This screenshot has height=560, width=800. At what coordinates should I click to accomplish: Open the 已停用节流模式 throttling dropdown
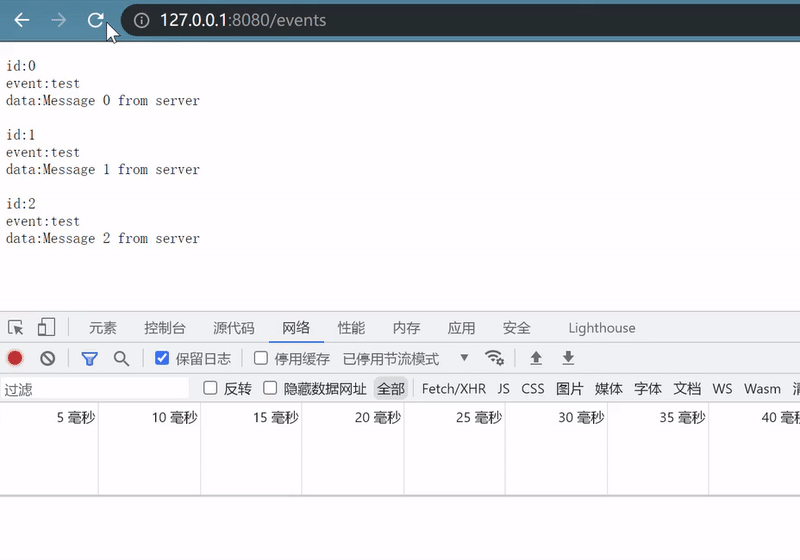[x=406, y=359]
